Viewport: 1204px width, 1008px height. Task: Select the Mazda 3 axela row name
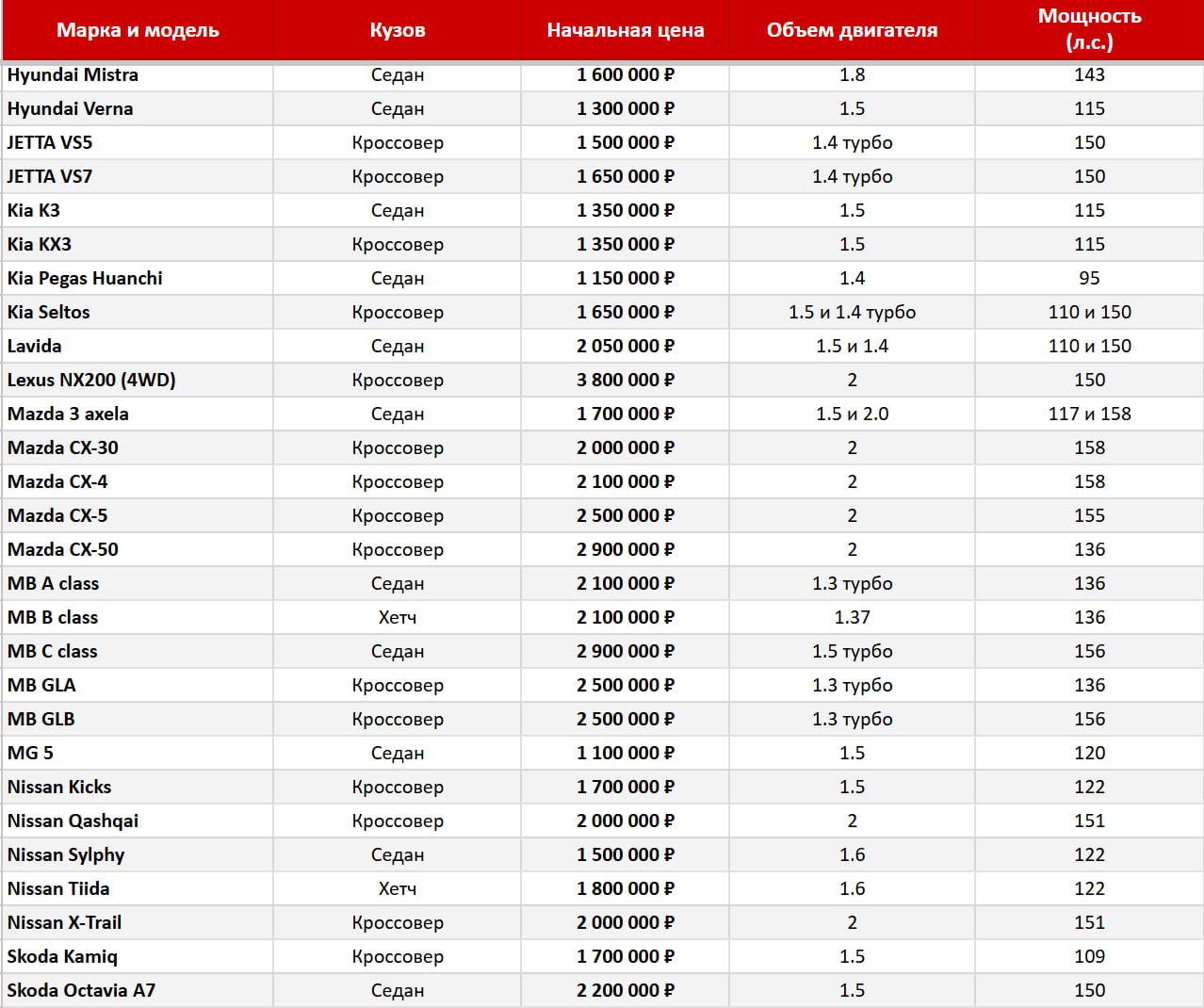point(68,415)
